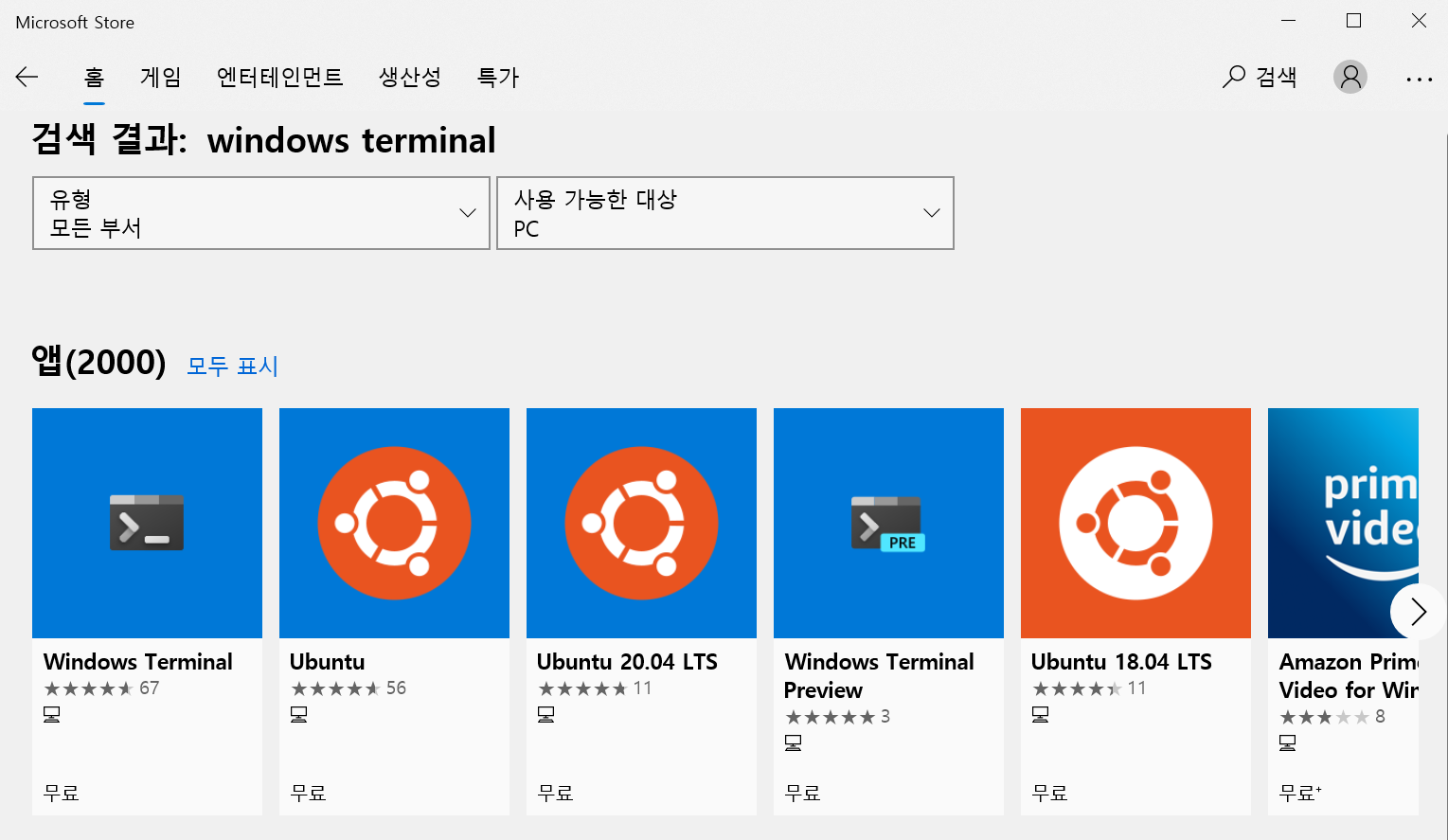Click the 검색 search button
Viewport: 1448px width, 840px height.
click(x=1260, y=77)
